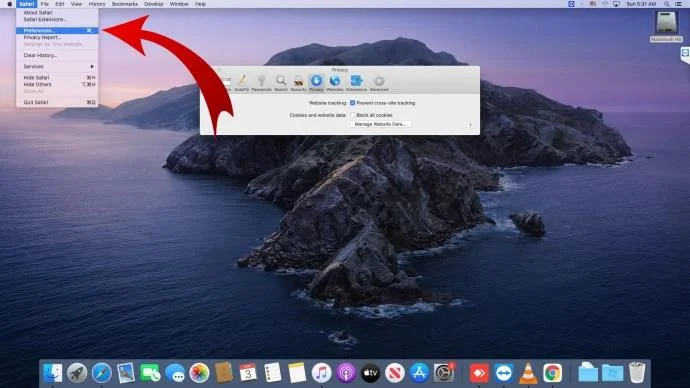
Task: Open Privacy Report from the Safari menu
Action: tap(57, 37)
